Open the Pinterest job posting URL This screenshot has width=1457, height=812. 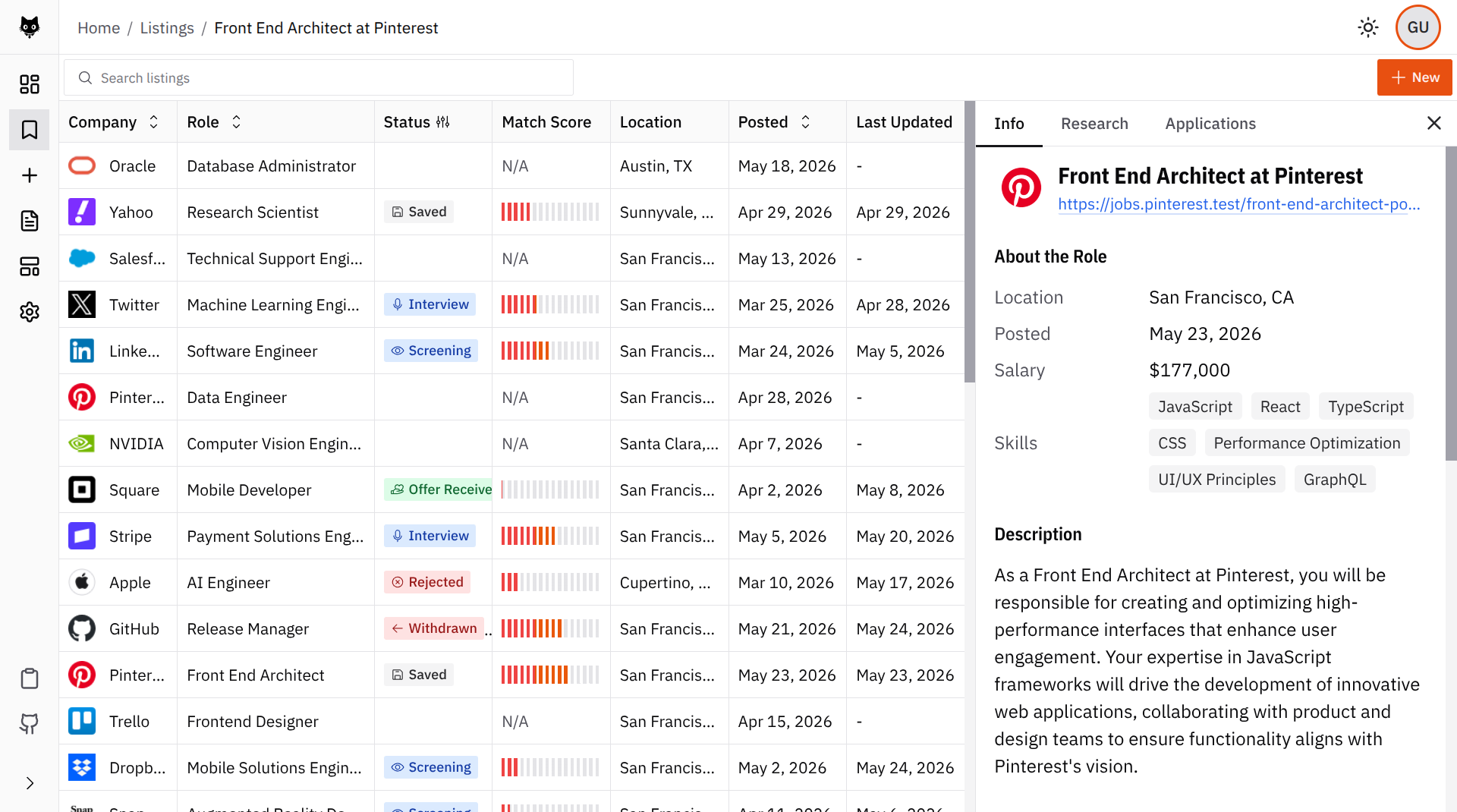point(1238,204)
